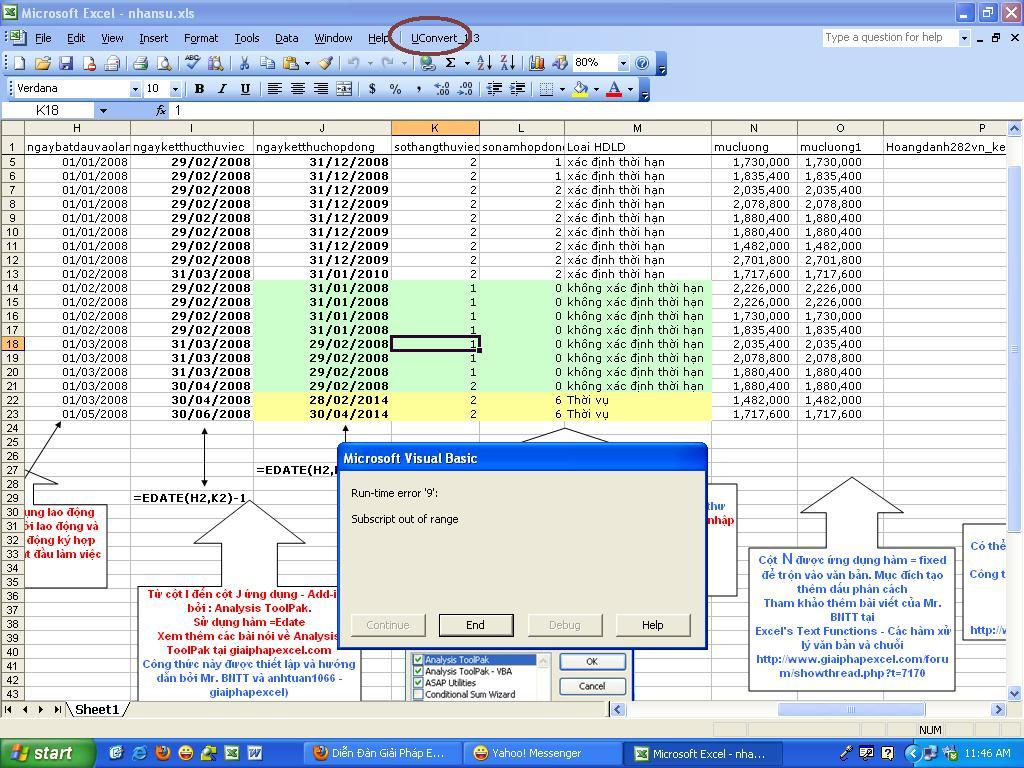Click the horizontal scrollbar thumb

pyautogui.click(x=851, y=709)
